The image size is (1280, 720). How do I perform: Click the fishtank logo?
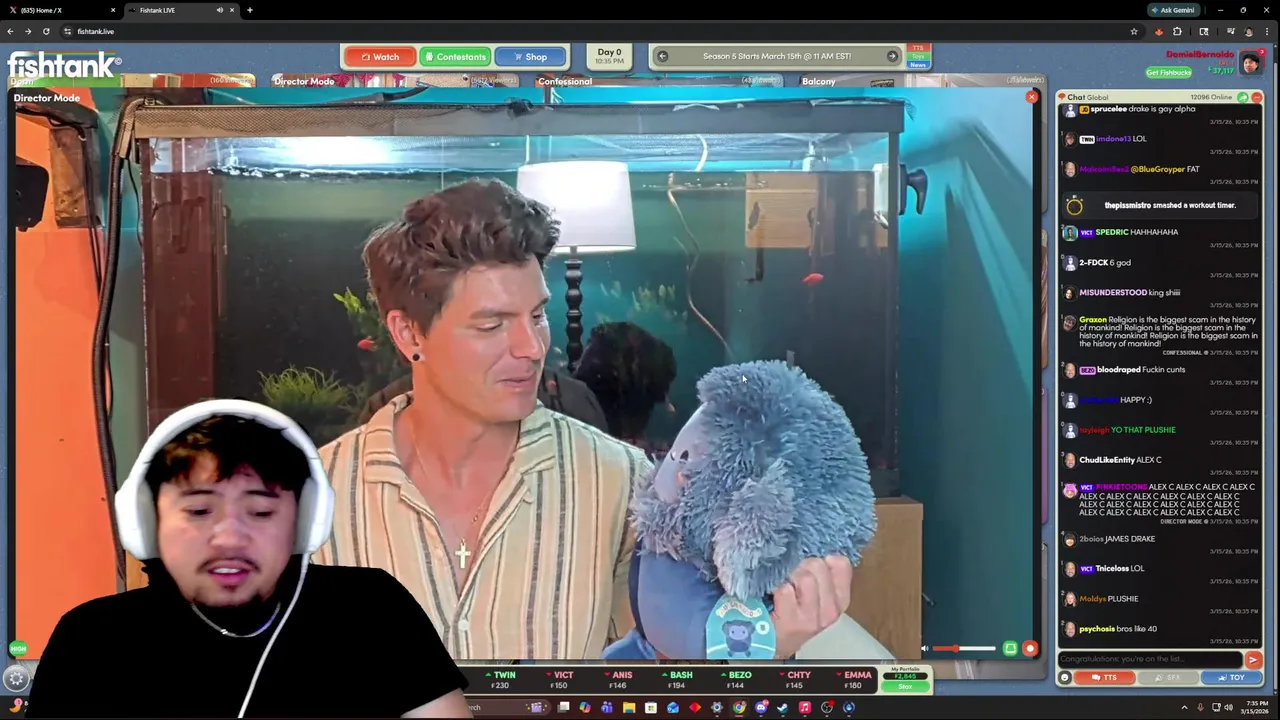tap(64, 66)
